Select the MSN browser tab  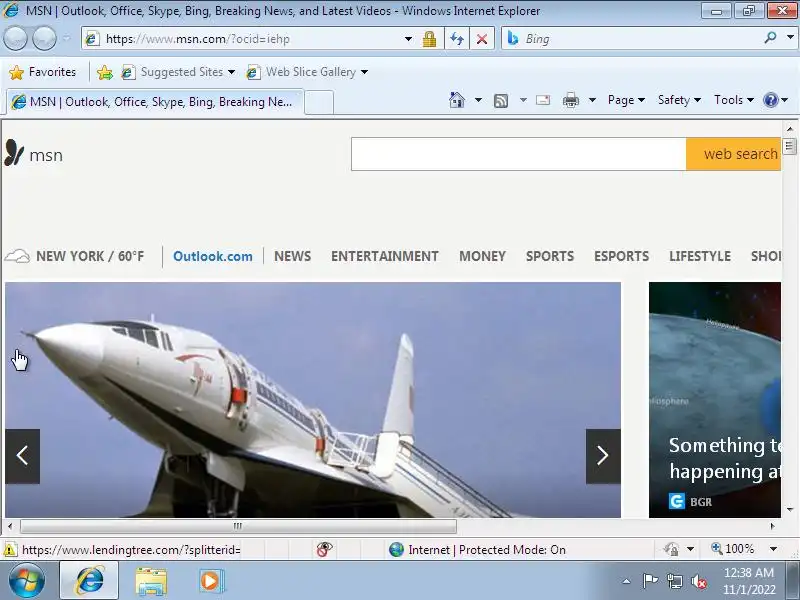click(x=155, y=102)
